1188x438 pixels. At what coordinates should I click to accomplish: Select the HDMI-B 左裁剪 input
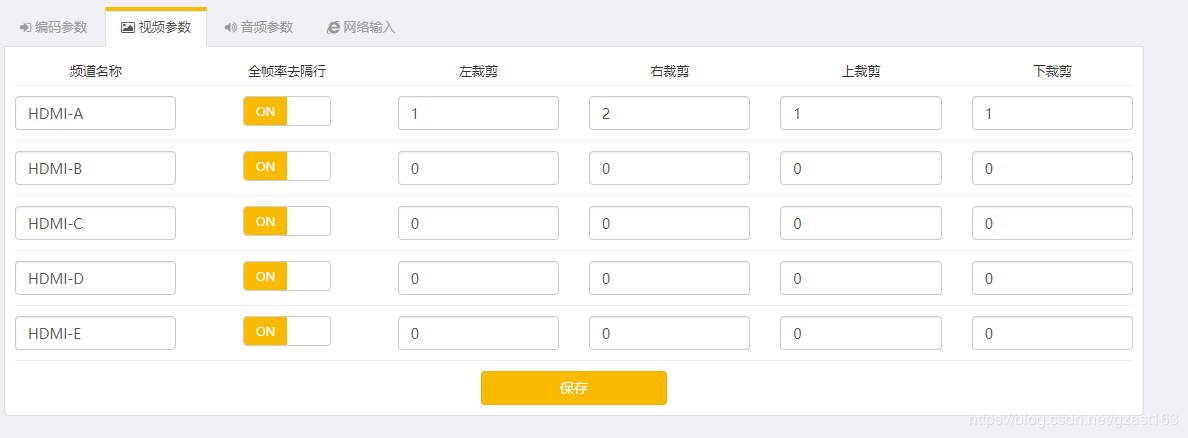(478, 168)
